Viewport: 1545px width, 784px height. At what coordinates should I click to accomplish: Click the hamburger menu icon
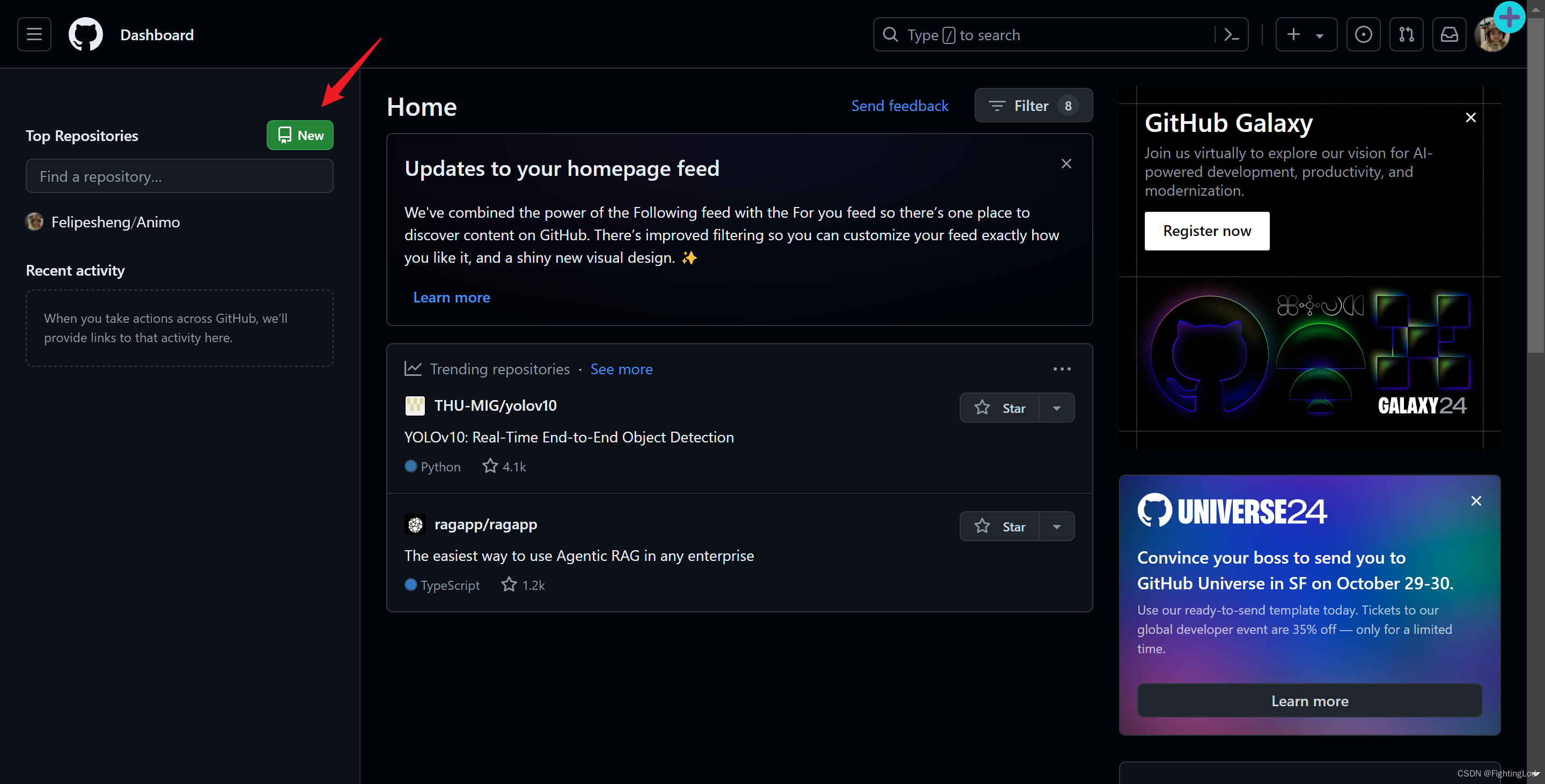[34, 34]
